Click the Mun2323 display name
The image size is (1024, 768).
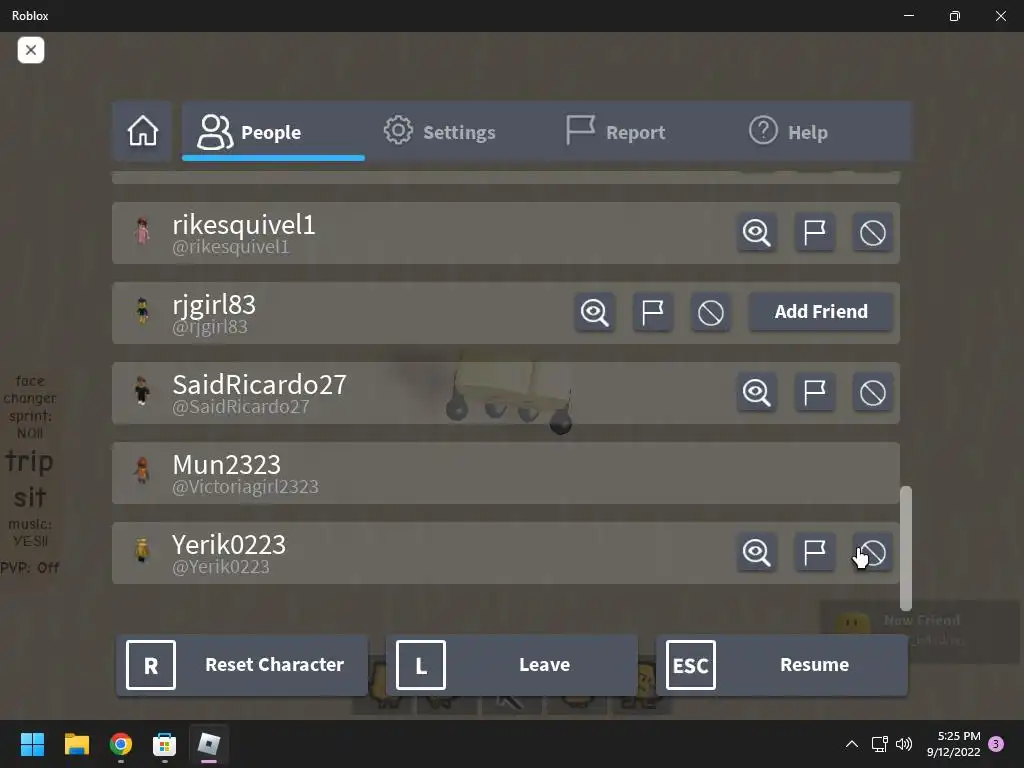[227, 465]
